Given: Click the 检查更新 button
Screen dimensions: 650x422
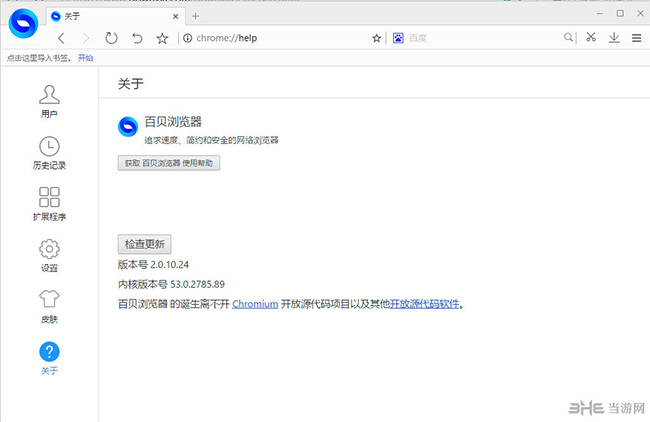Looking at the screenshot, I should click(x=145, y=244).
